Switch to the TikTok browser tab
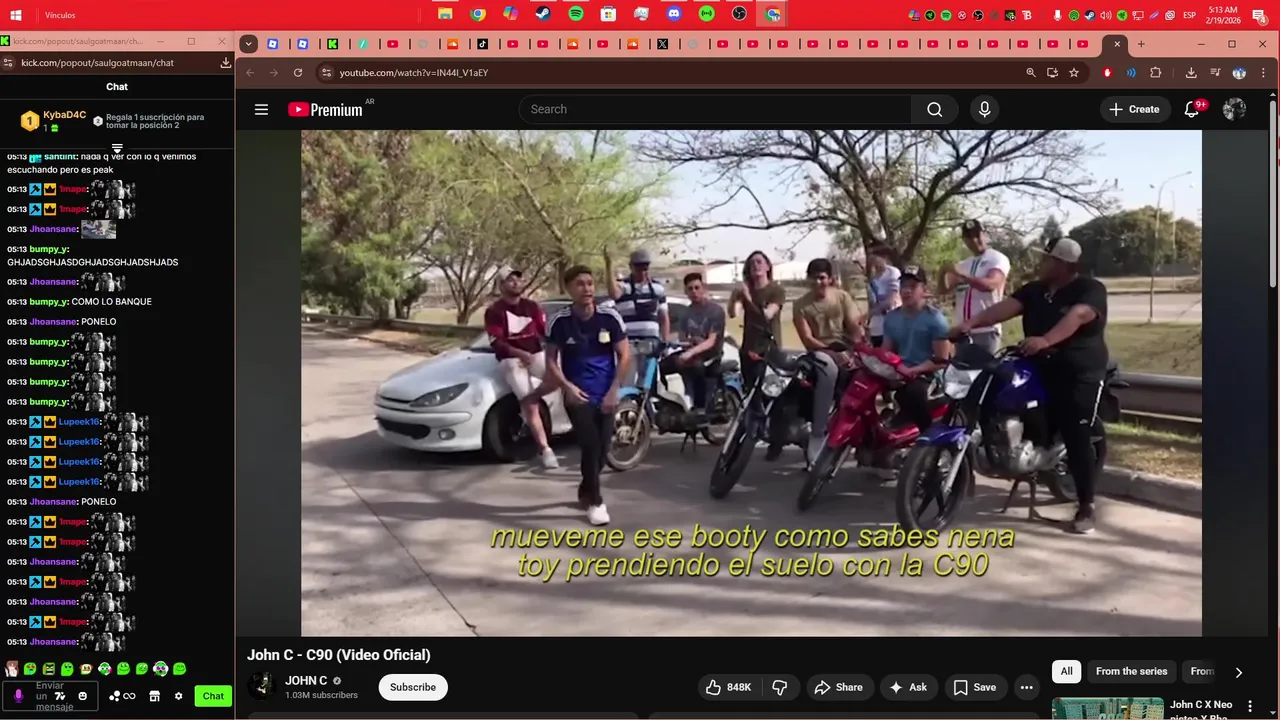1280x720 pixels. tap(482, 44)
